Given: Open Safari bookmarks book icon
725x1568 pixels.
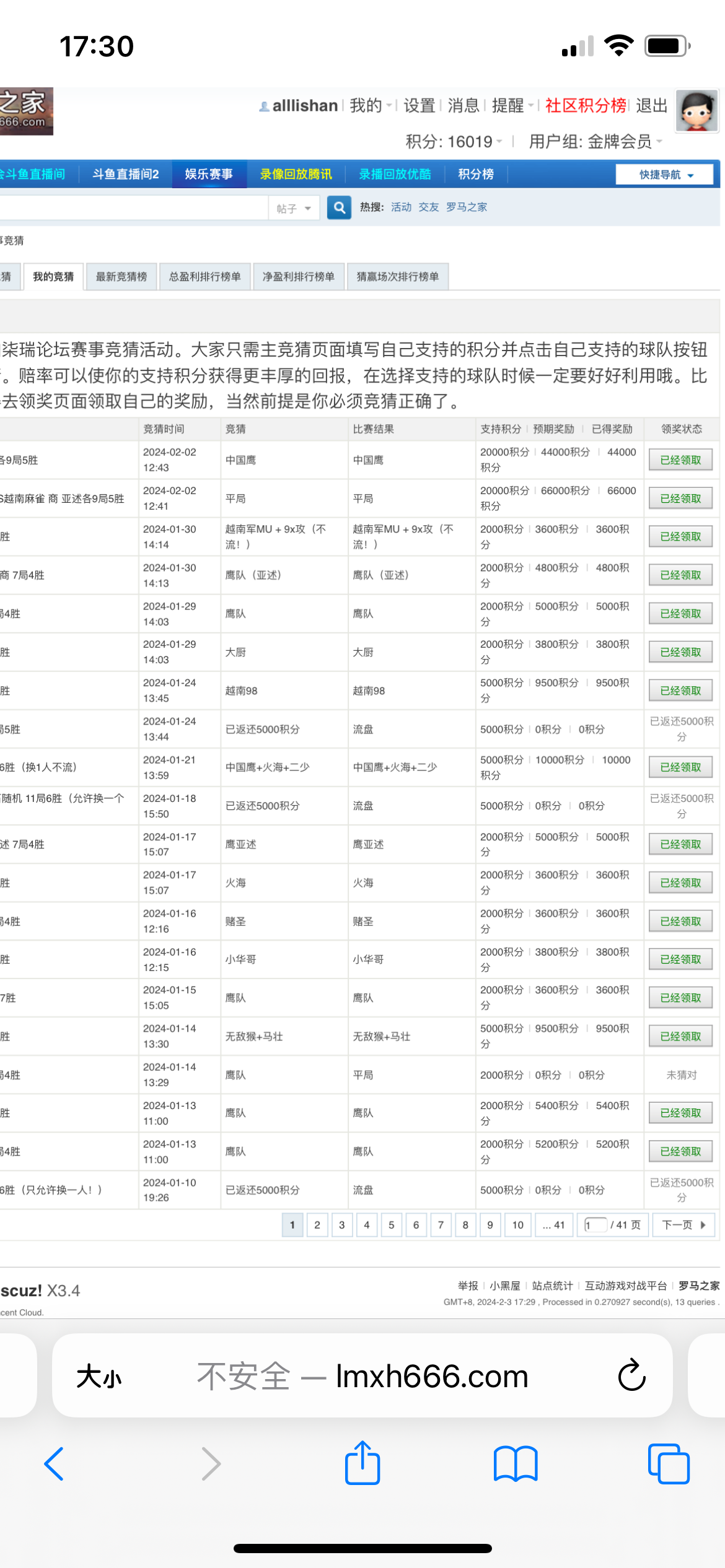Looking at the screenshot, I should click(x=515, y=1464).
